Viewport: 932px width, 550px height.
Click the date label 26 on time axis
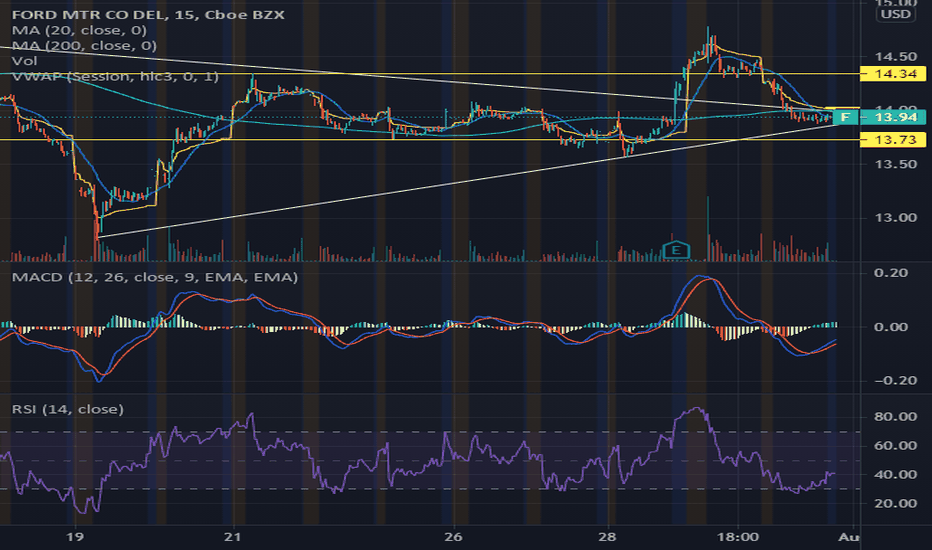coord(453,537)
